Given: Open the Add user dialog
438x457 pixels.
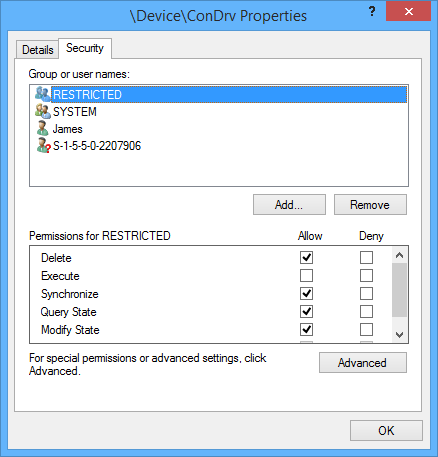Looking at the screenshot, I should pos(289,205).
